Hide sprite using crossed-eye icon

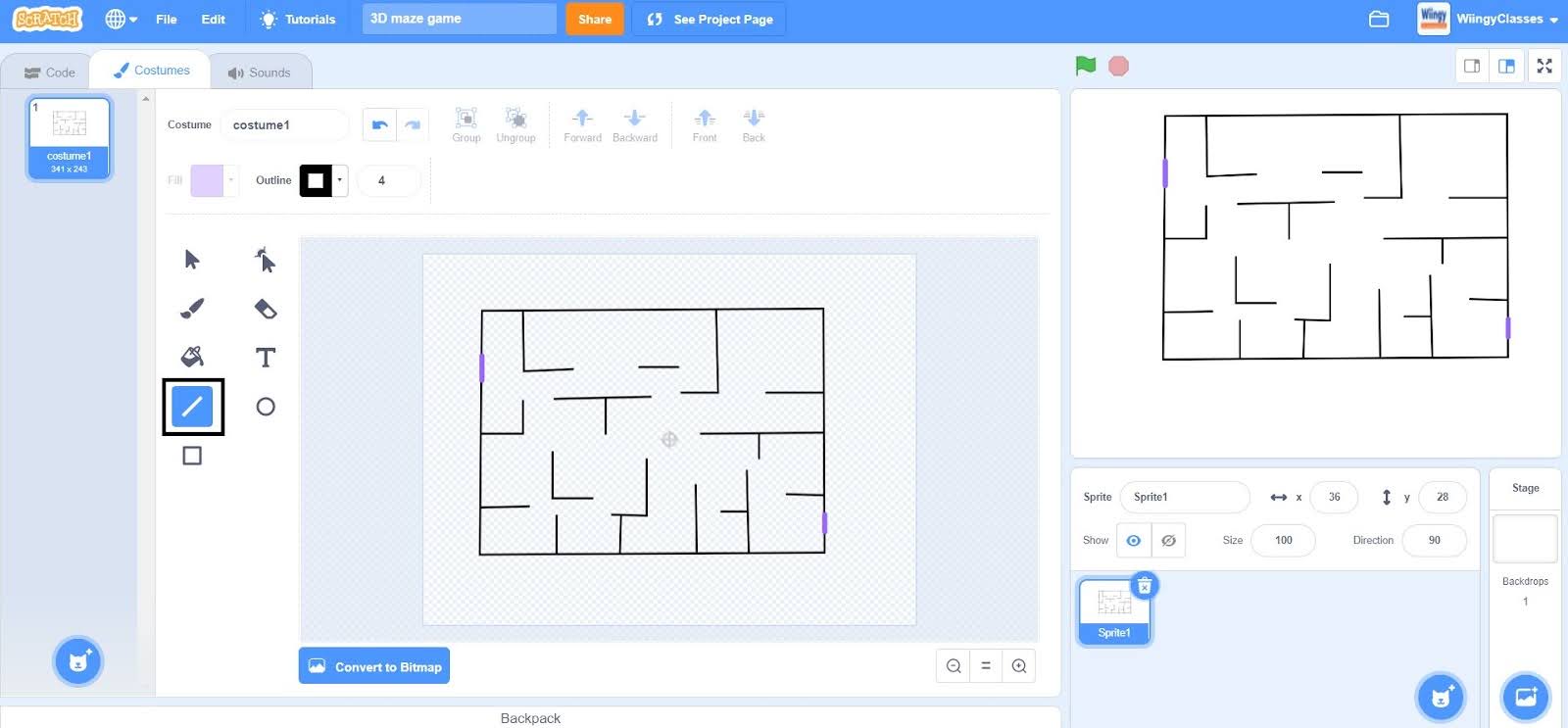coord(1168,540)
